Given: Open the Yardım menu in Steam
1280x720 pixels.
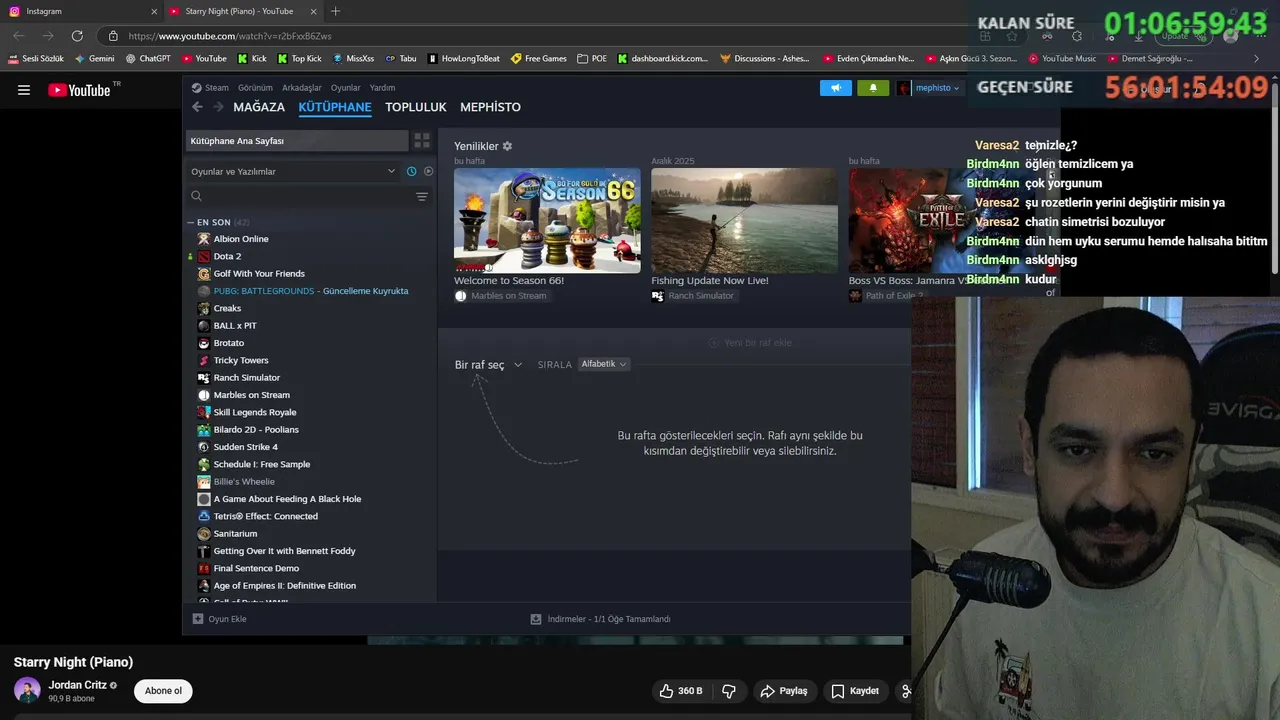Looking at the screenshot, I should tap(383, 88).
